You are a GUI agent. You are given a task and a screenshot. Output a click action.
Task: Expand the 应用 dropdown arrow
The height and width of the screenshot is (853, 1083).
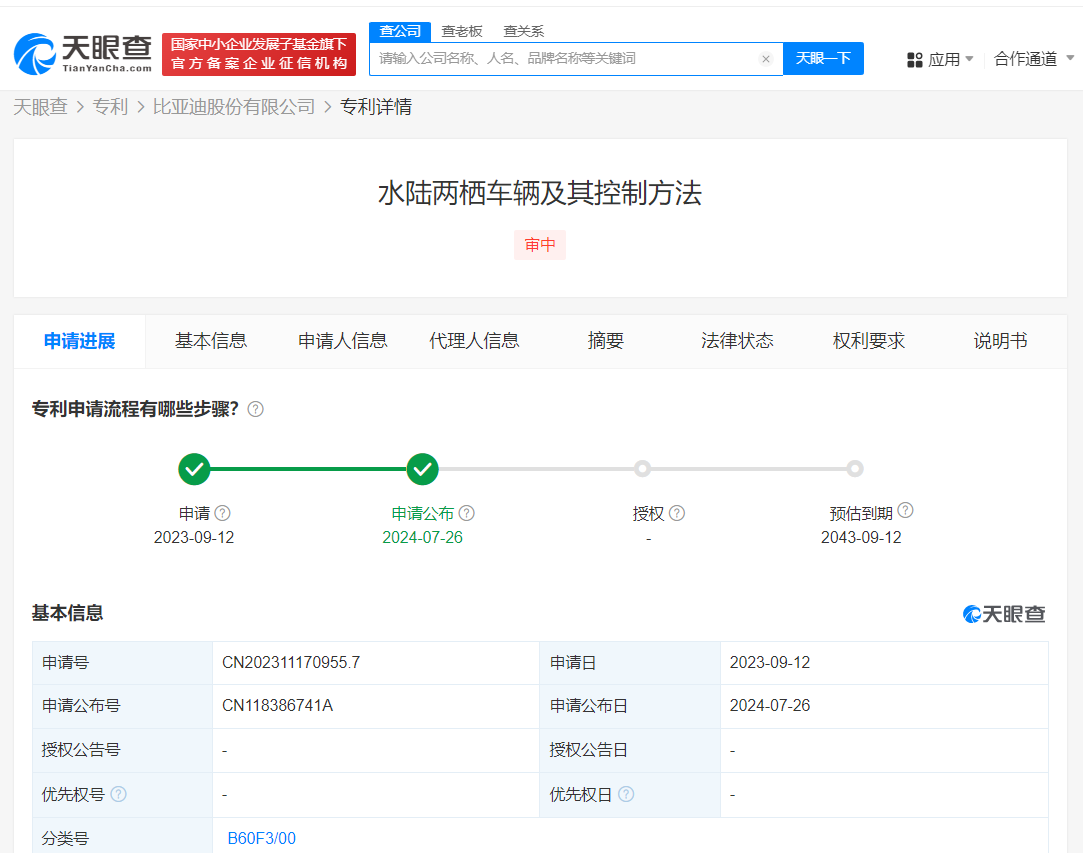coord(967,59)
